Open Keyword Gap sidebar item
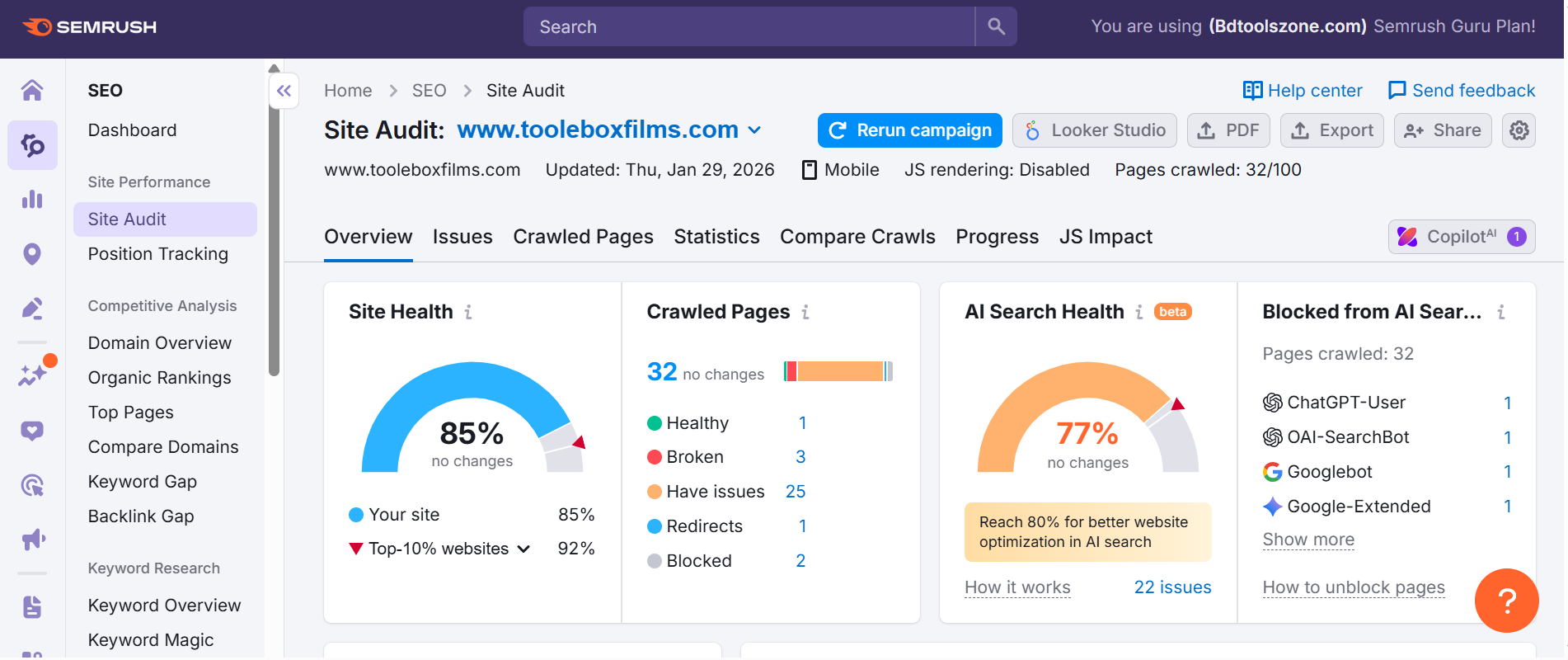 tap(143, 482)
